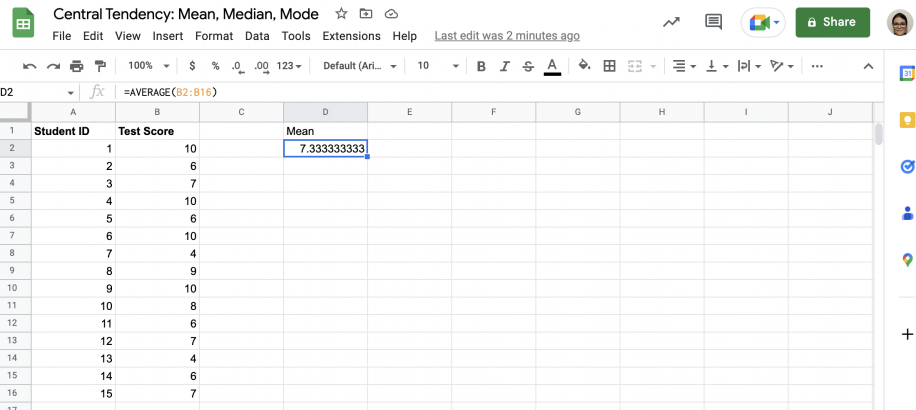The height and width of the screenshot is (410, 916).
Task: Toggle strikethrough formatting
Action: pyautogui.click(x=528, y=66)
